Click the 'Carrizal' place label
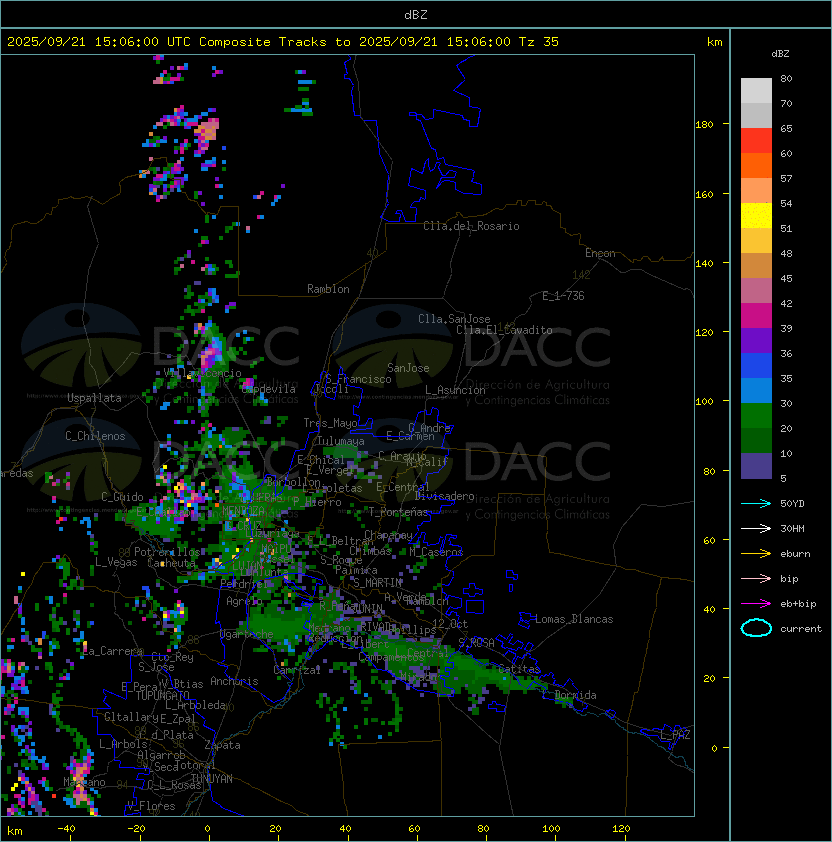Image resolution: width=832 pixels, height=842 pixels. 296,670
